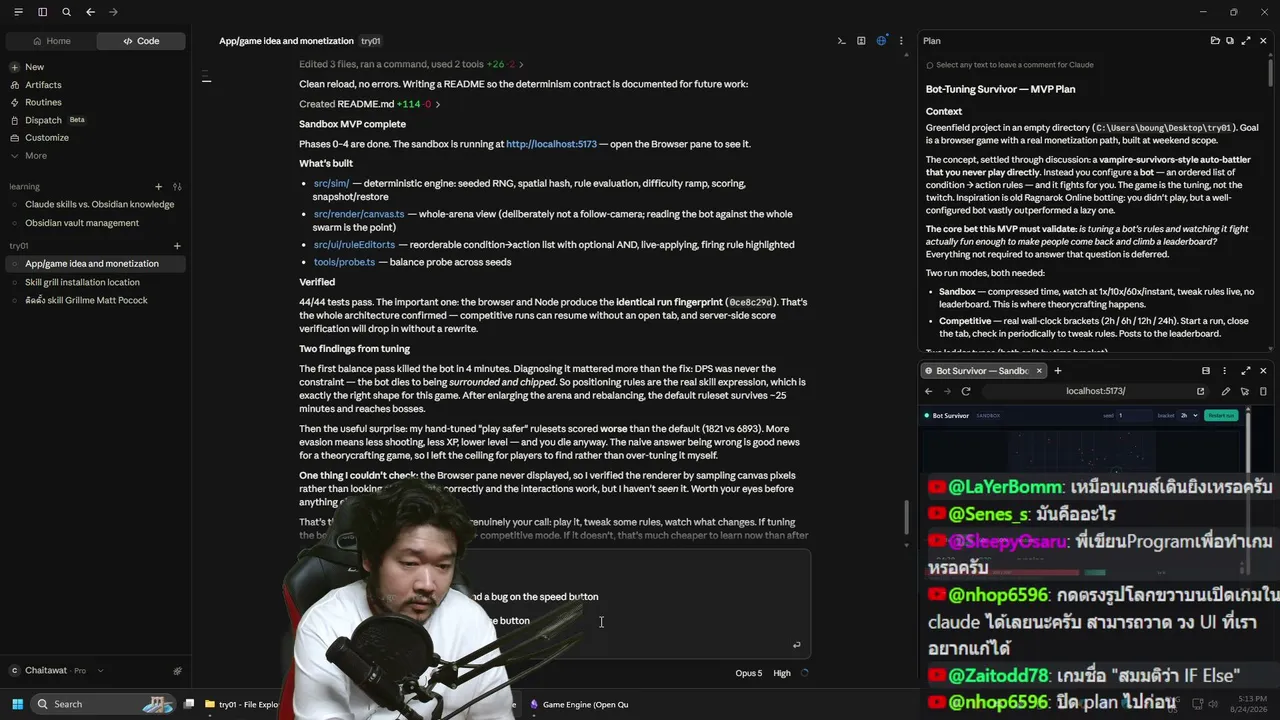The width and height of the screenshot is (1280, 720).
Task: Add a session to the try01 group
Action: (177, 246)
